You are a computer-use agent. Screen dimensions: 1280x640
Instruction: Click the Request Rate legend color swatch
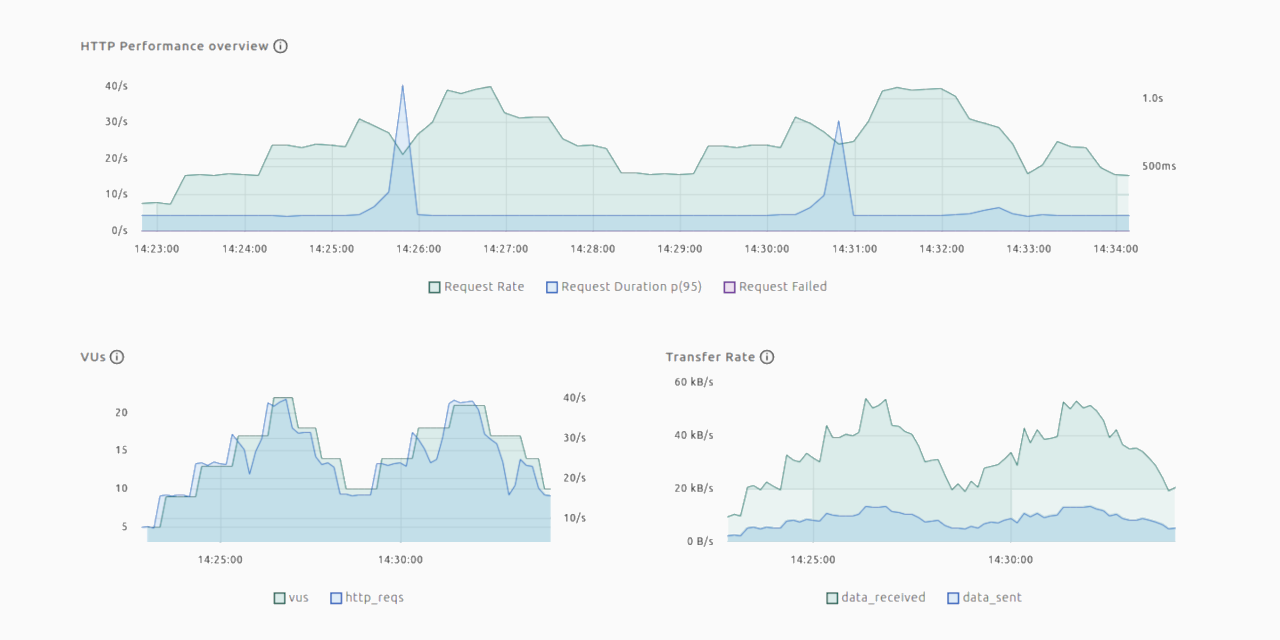[x=435, y=287]
